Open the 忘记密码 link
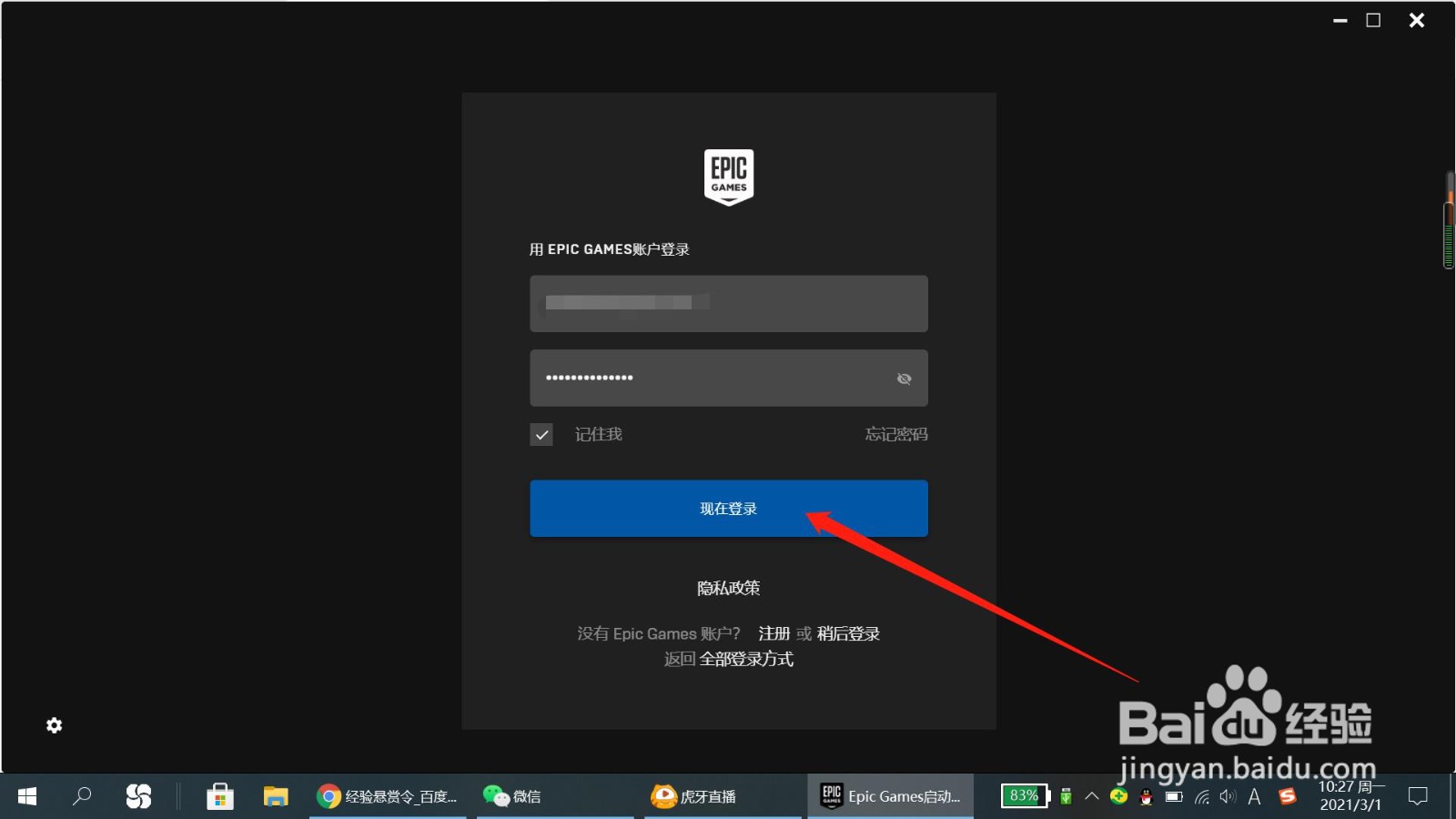The height and width of the screenshot is (819, 1456). pyautogui.click(x=896, y=434)
